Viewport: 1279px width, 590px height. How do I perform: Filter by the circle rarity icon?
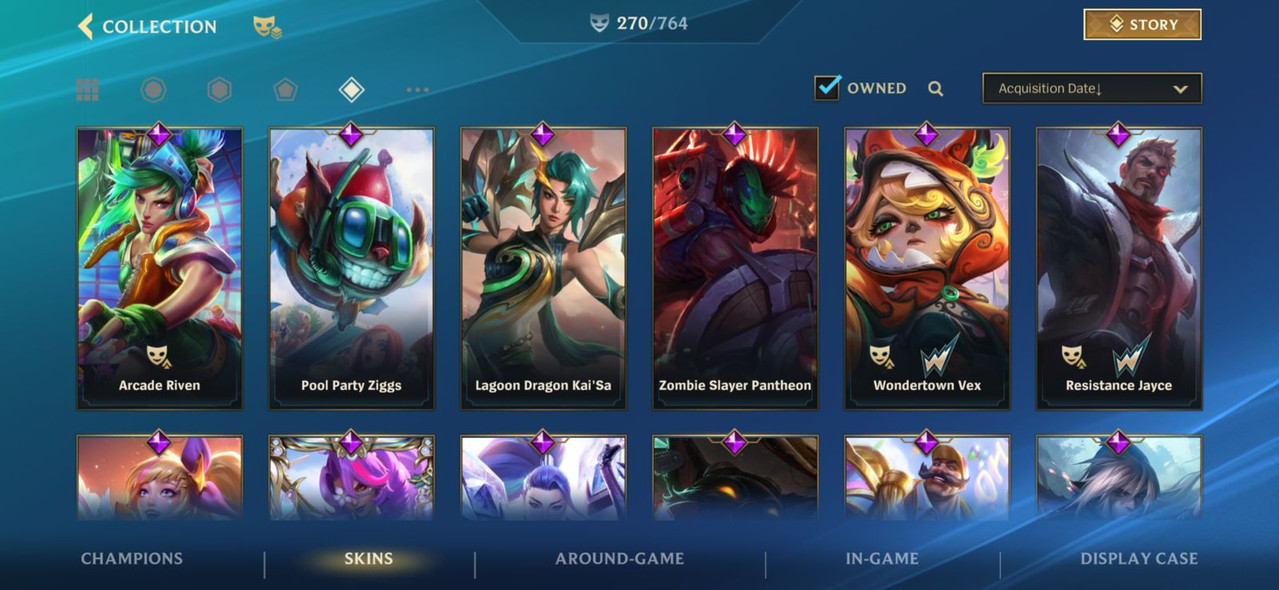[x=153, y=90]
